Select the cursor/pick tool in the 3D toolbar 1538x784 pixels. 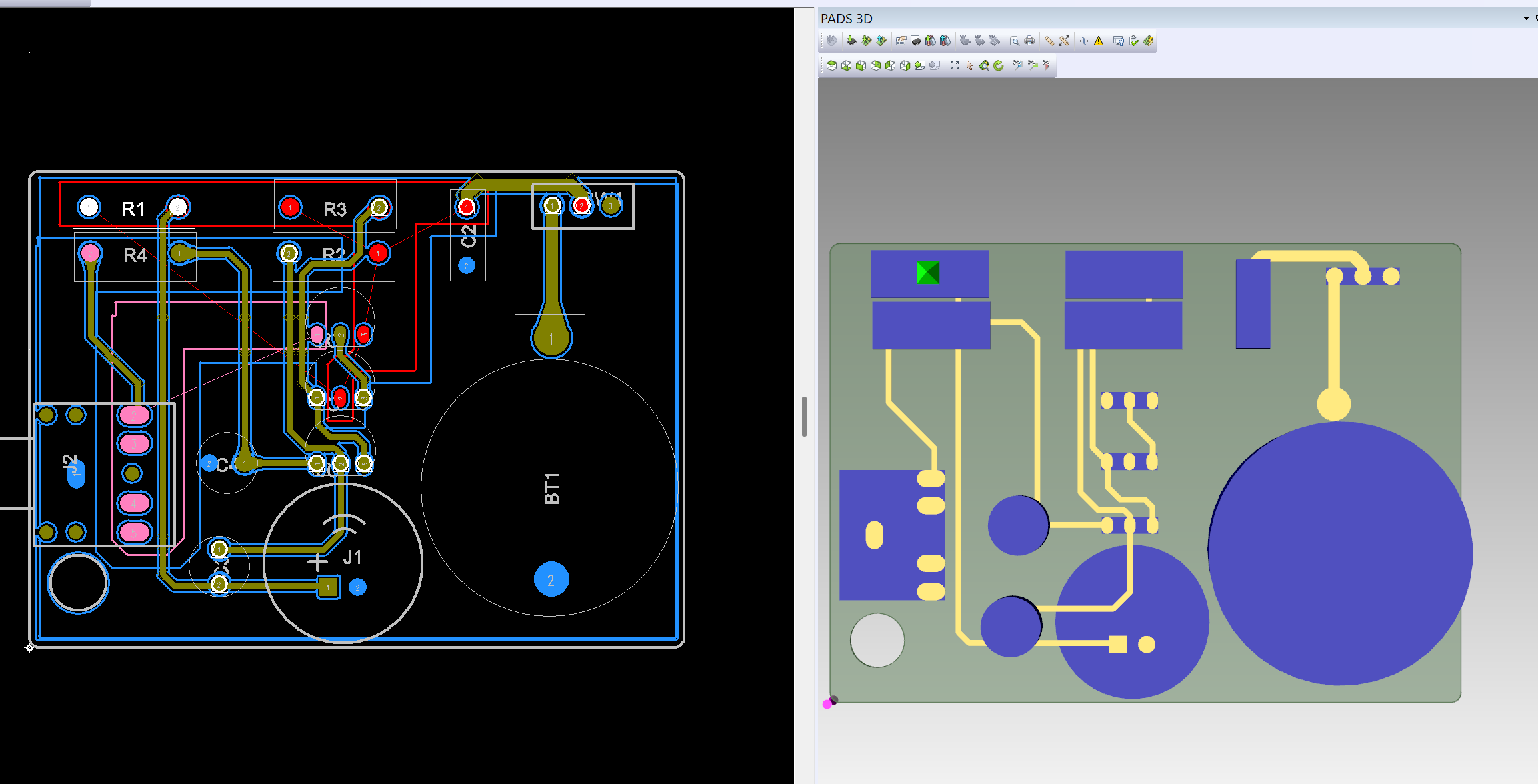tap(969, 66)
